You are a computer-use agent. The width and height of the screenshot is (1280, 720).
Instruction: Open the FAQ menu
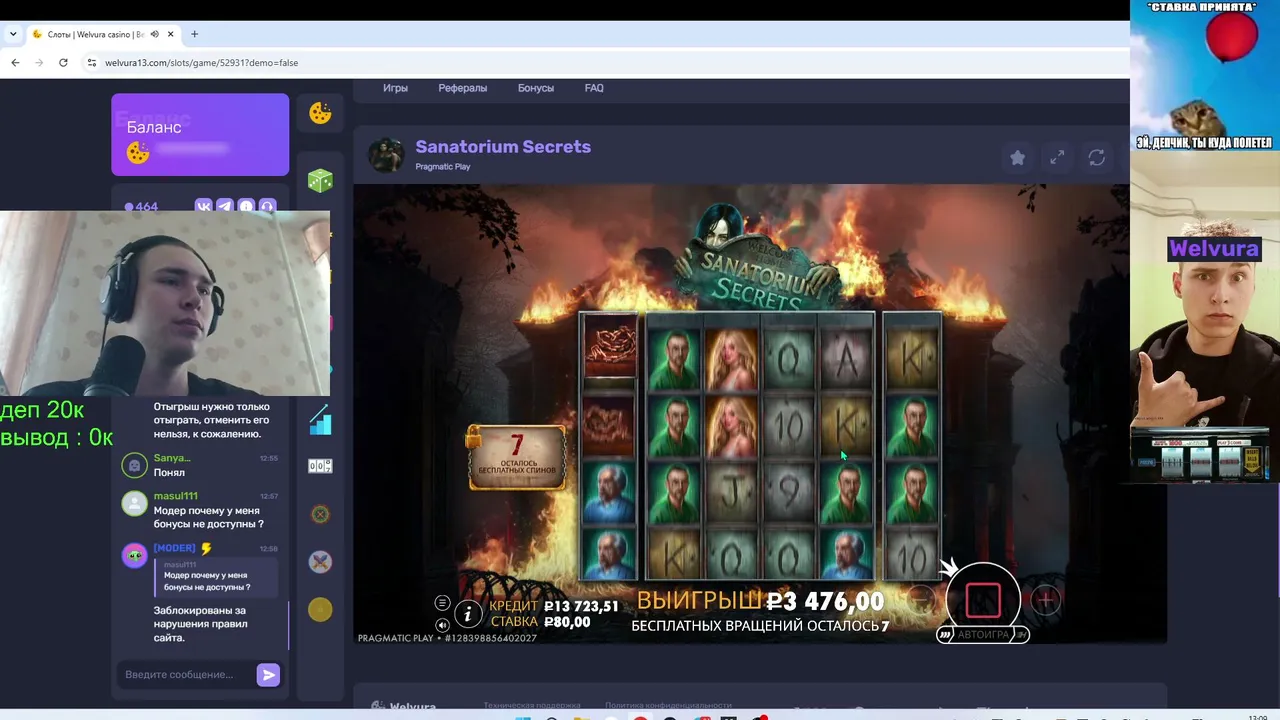(594, 88)
